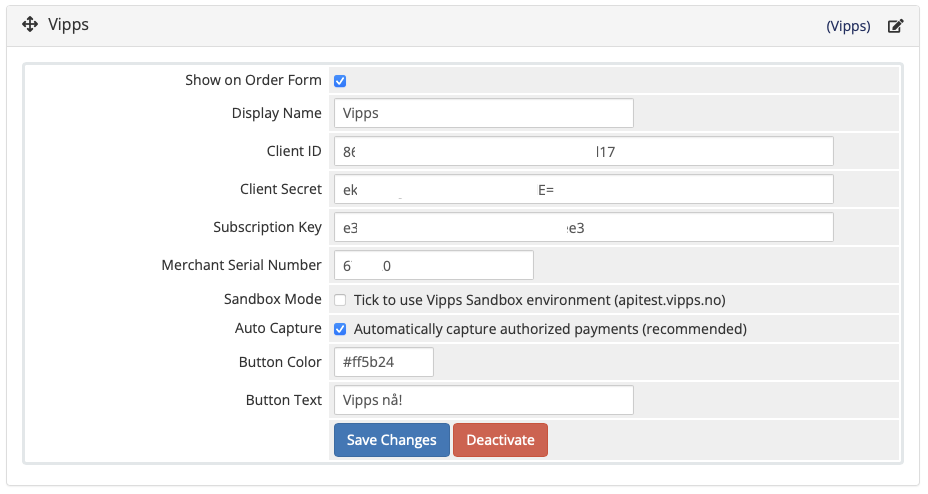Focus the Merchant Serial Number field
The image size is (928, 494).
(x=434, y=265)
